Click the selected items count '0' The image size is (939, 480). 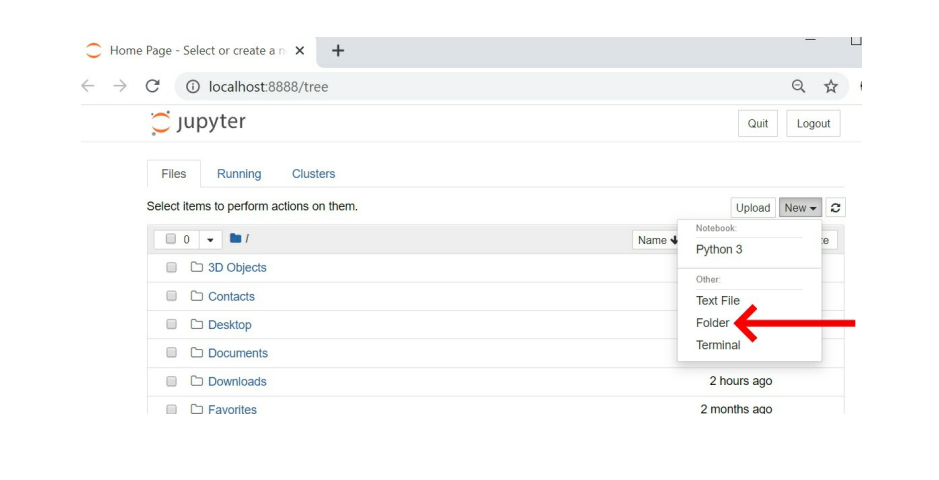click(186, 239)
